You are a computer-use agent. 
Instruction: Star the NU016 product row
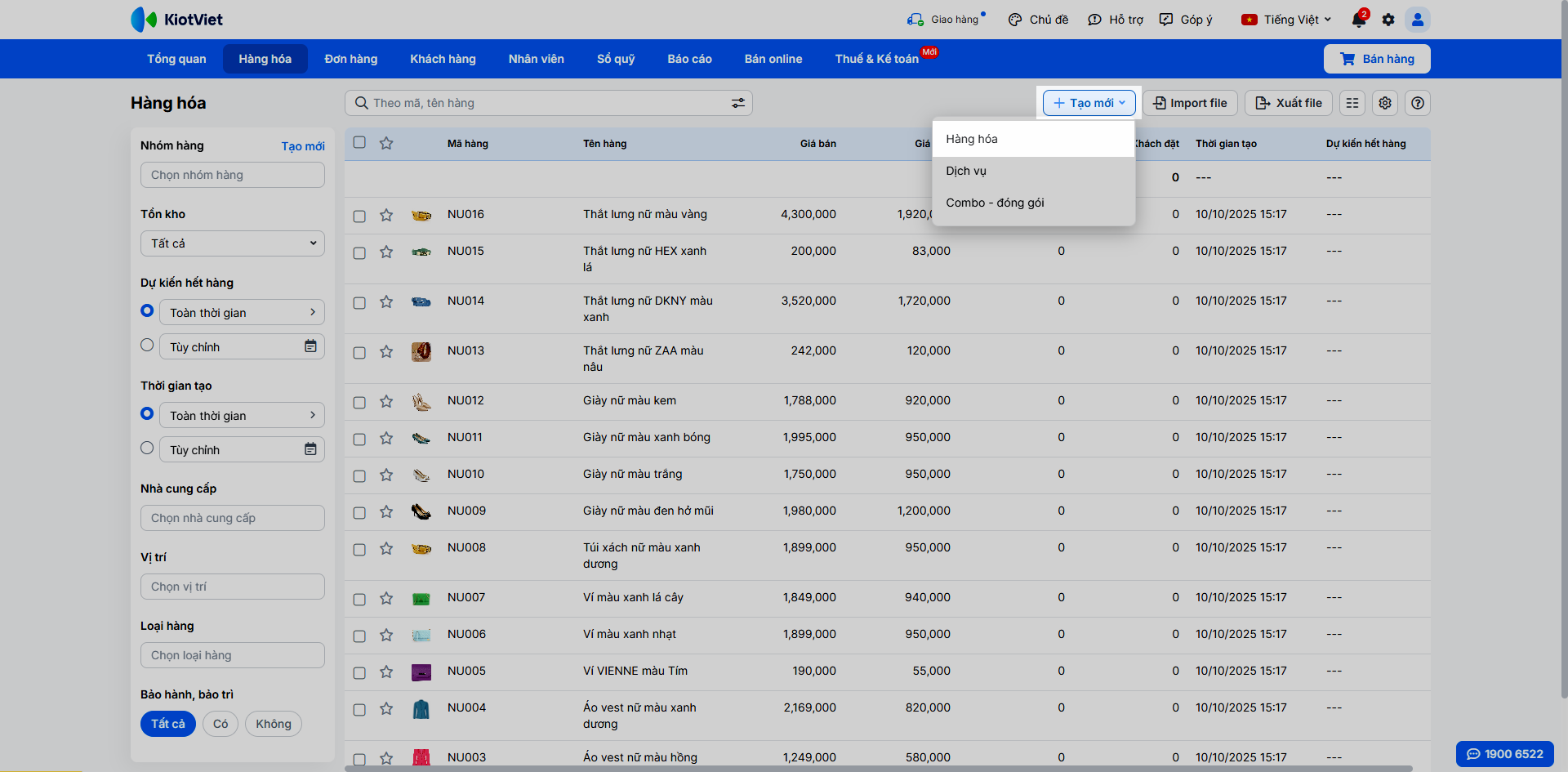click(386, 216)
